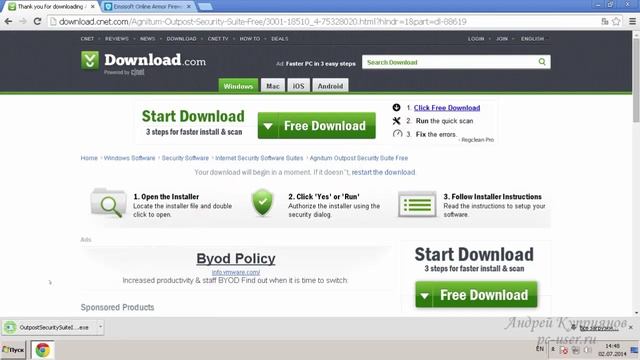Click the top banner Free Download button
This screenshot has height=360, width=640.
(316, 126)
